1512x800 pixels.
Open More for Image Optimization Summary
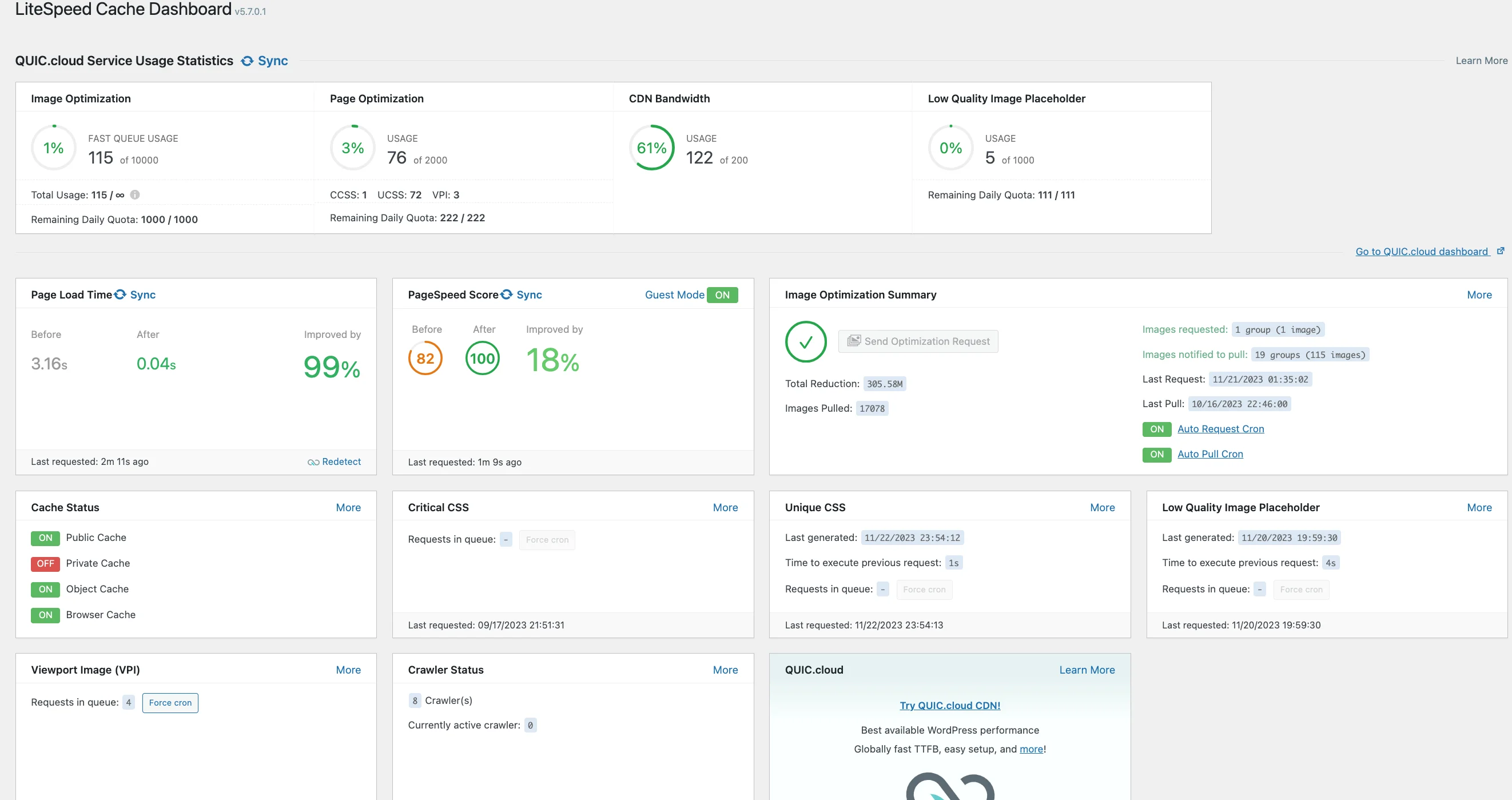[1478, 294]
